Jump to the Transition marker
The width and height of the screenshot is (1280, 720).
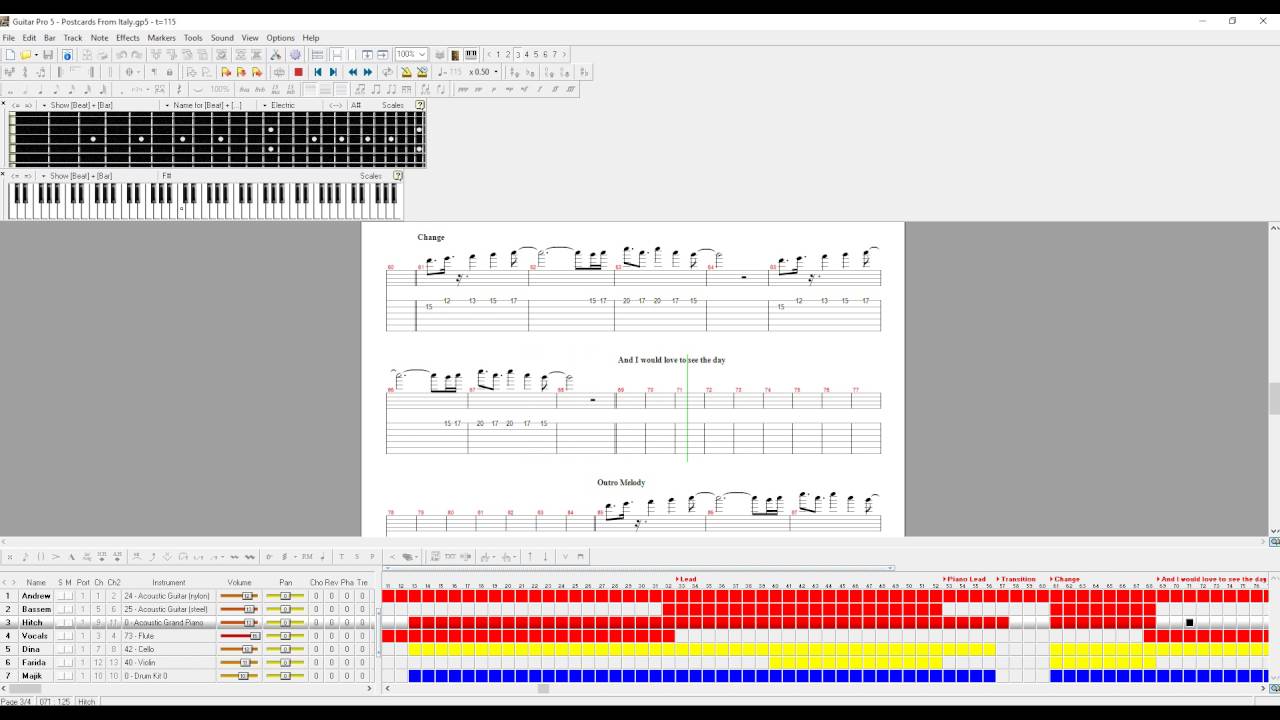coord(1016,579)
